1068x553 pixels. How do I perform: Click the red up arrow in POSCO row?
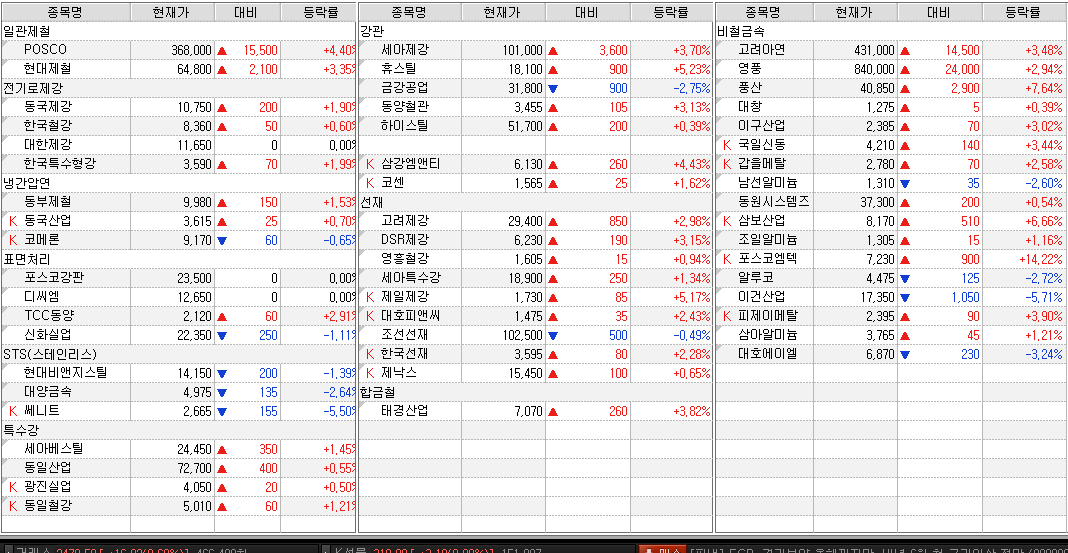(x=222, y=50)
